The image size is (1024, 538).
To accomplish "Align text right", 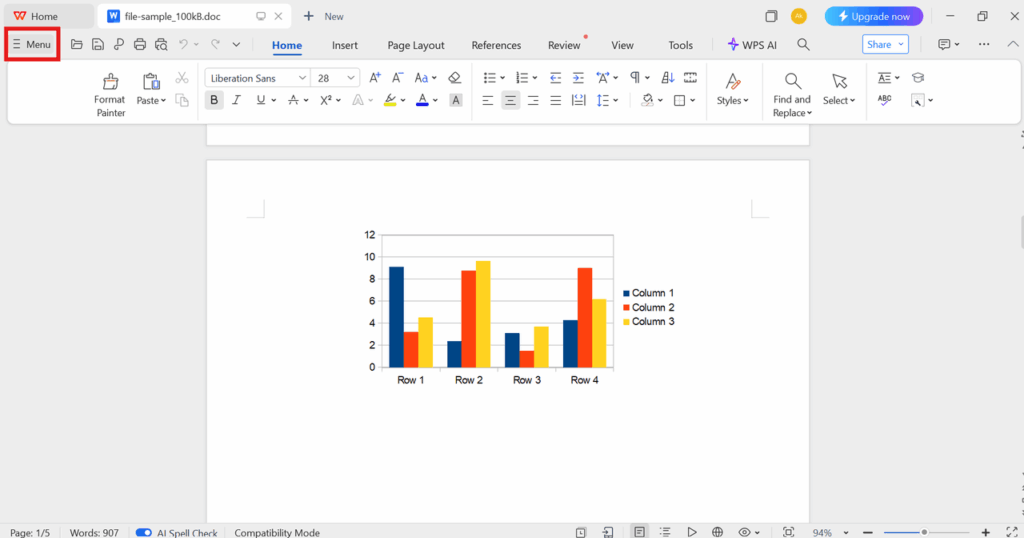I will point(533,101).
